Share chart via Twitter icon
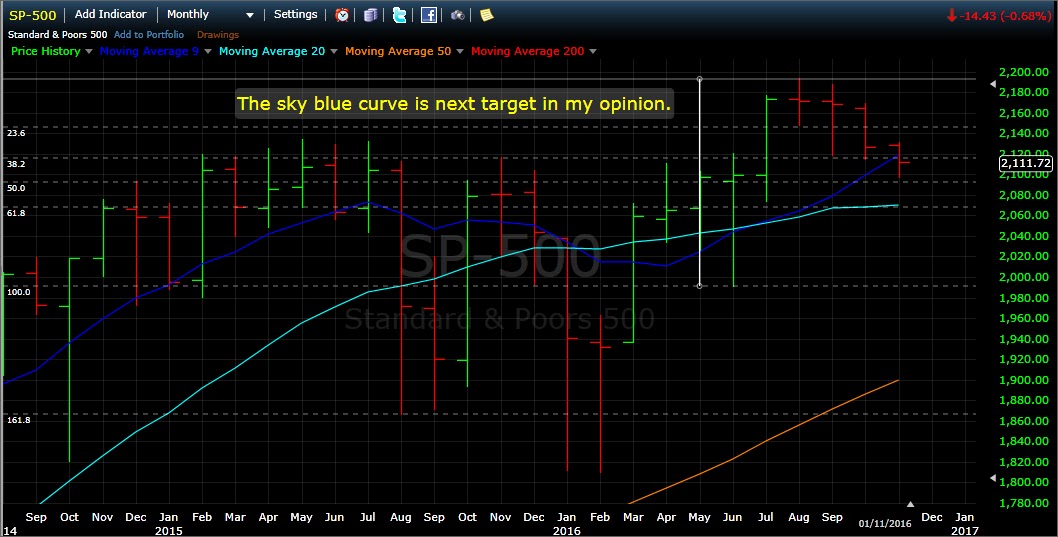The width and height of the screenshot is (1058, 537). (399, 15)
